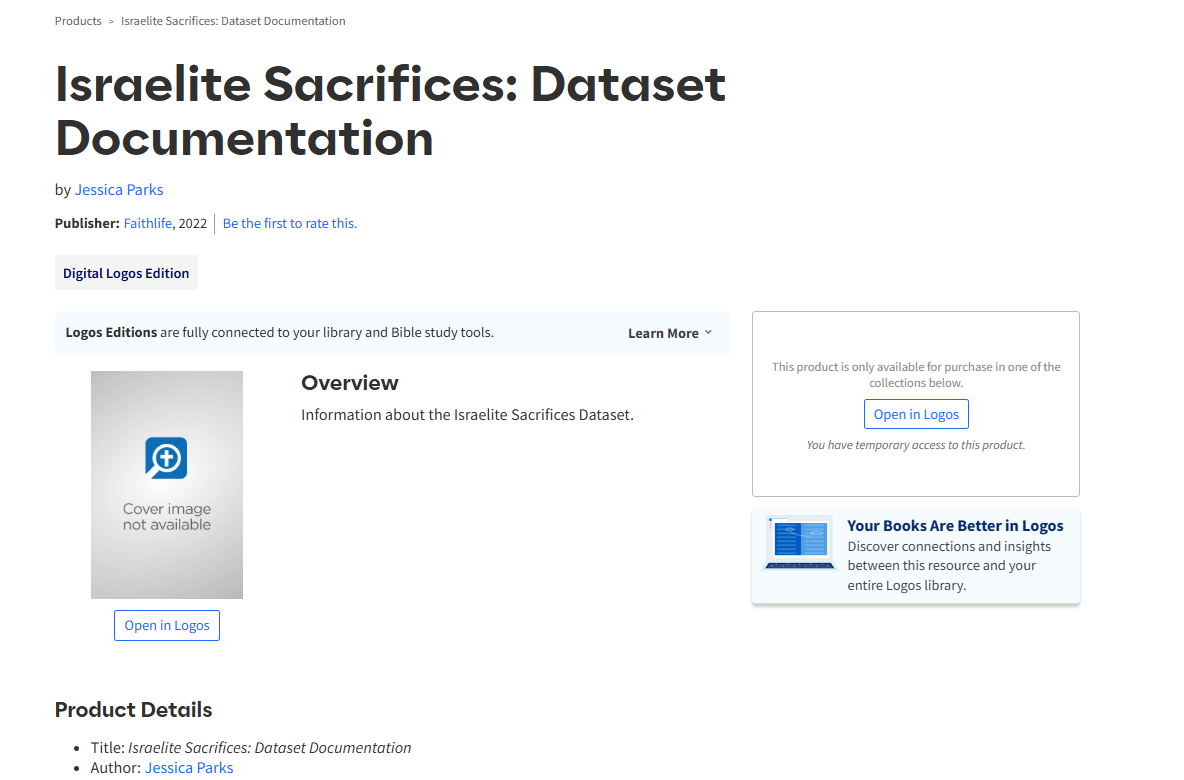
Task: Open the cover image placeholder thumbnail
Action: pos(167,485)
